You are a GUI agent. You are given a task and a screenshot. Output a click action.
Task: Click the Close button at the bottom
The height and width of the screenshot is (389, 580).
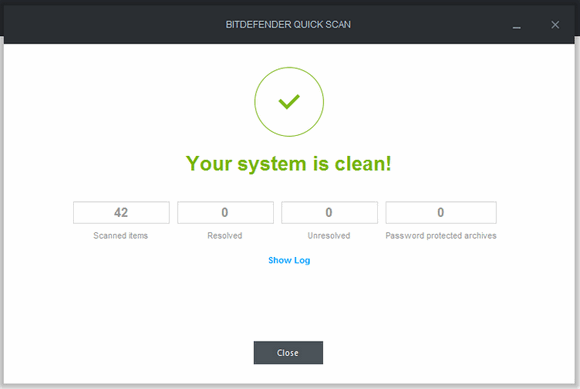pos(288,352)
